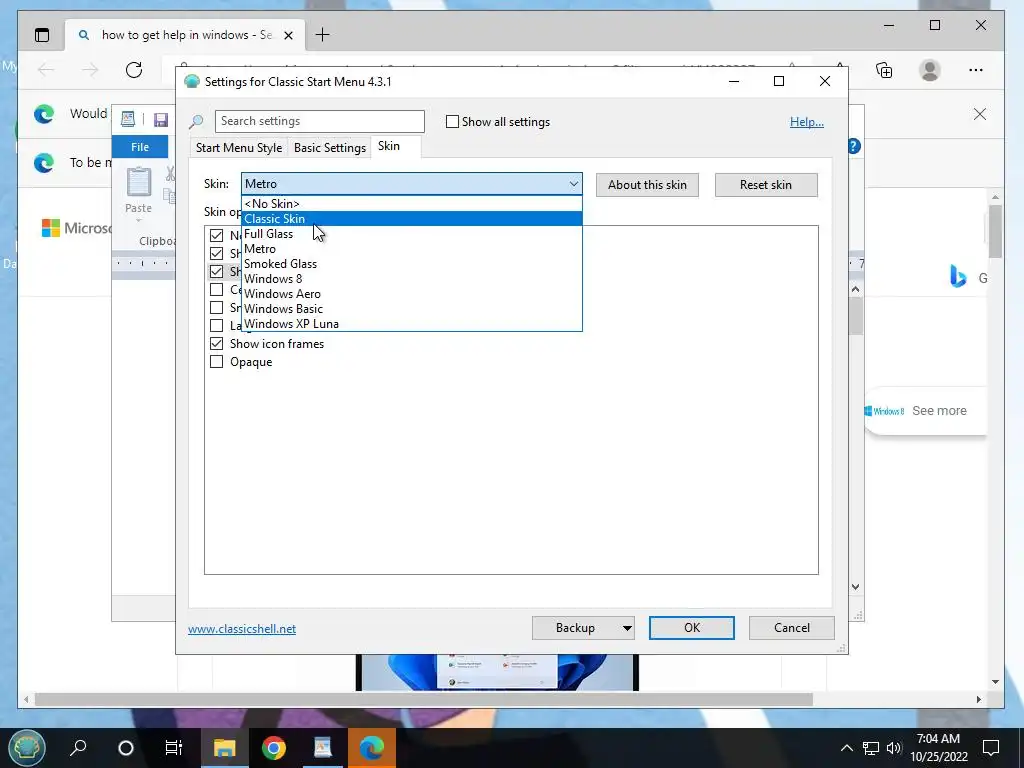Open the notification center icon
This screenshot has height=768, width=1024.
click(x=991, y=748)
